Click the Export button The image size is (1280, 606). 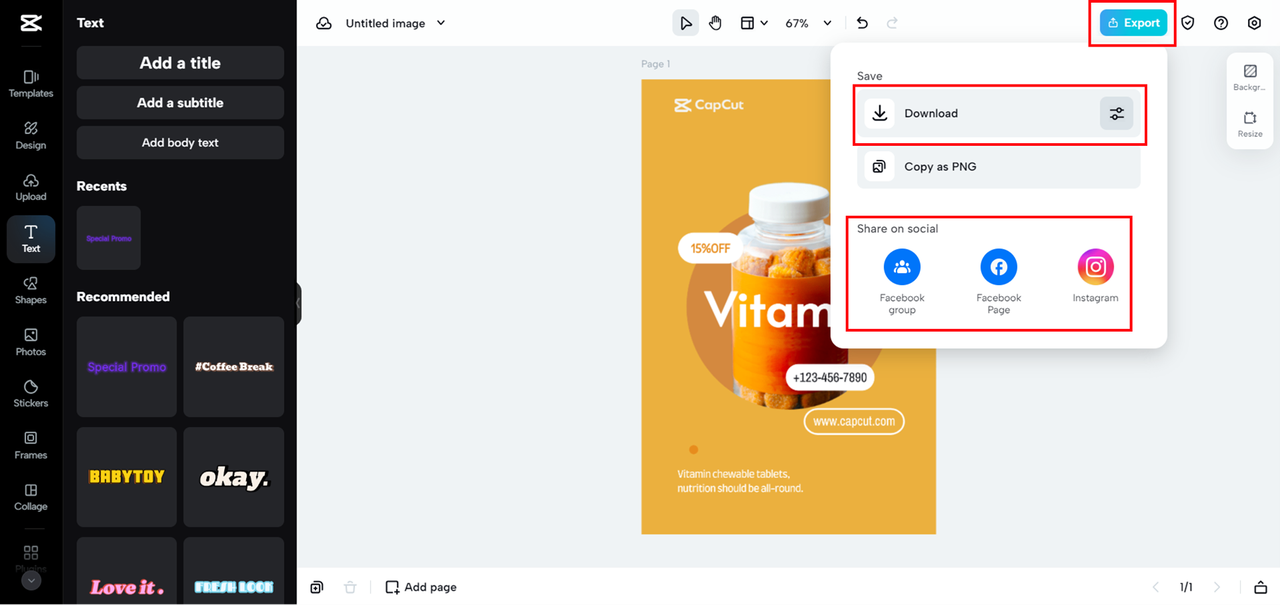click(1133, 23)
